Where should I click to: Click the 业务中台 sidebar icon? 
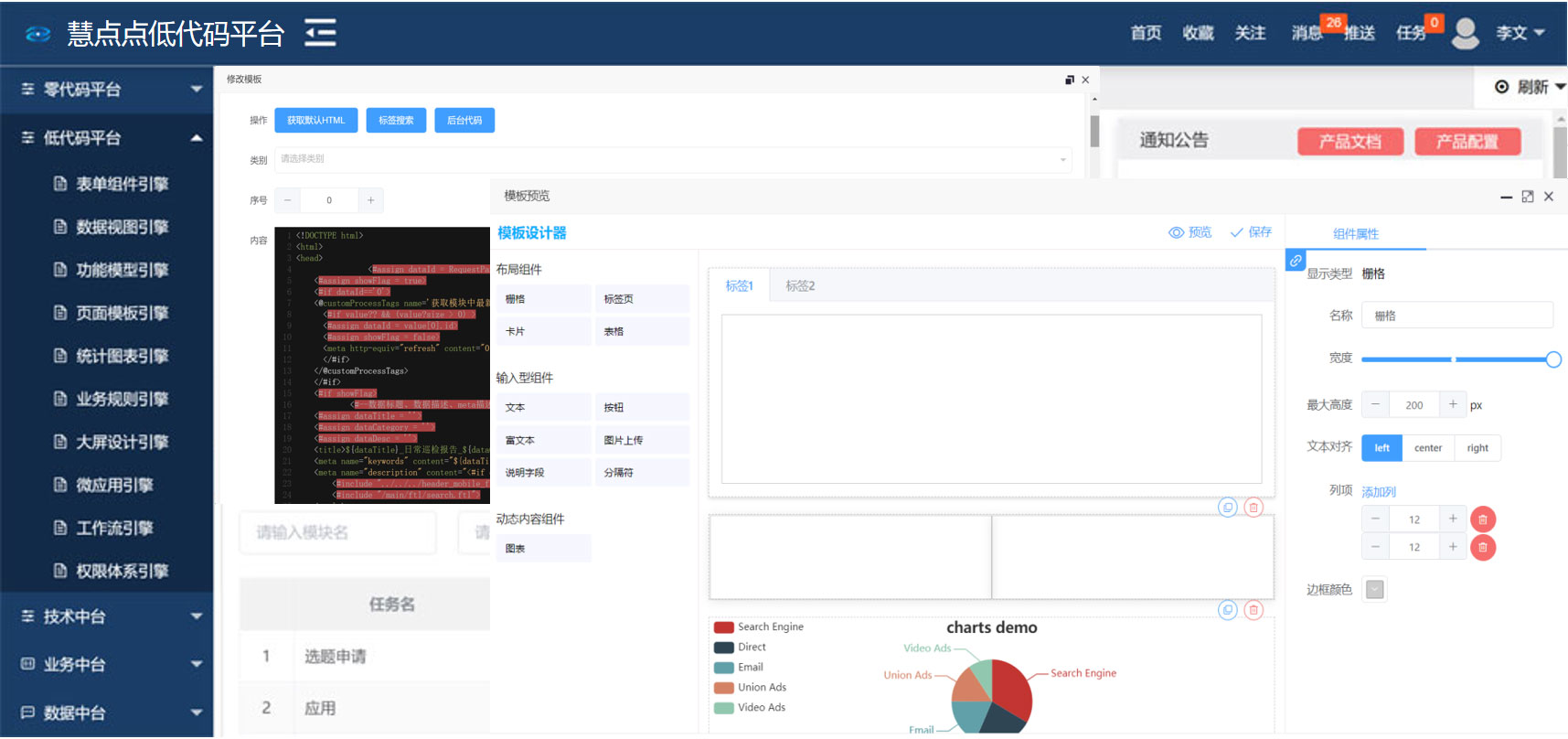27,664
